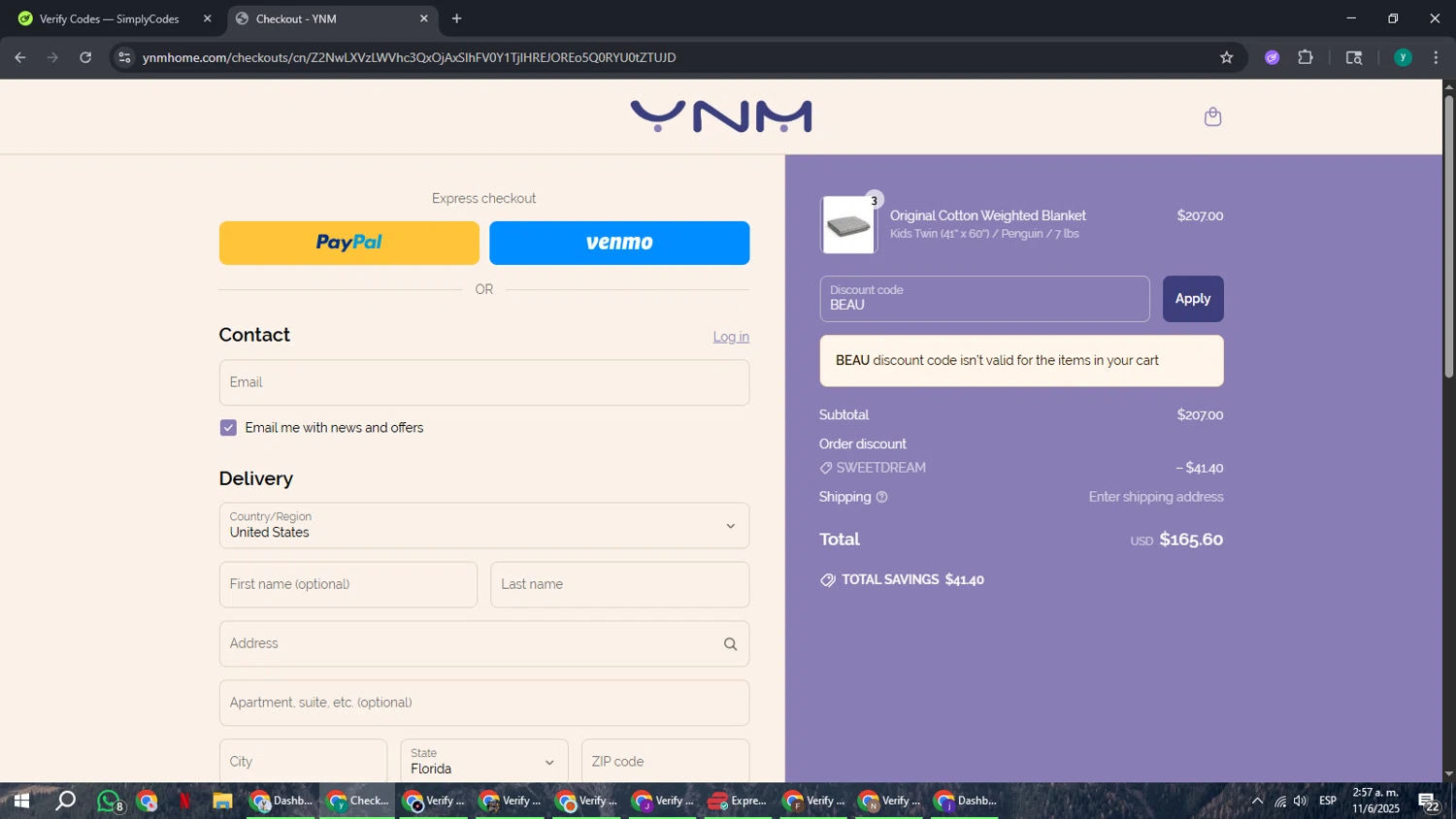This screenshot has height=819, width=1456.
Task: Click the BEAU invalid code message
Action: 1021,361
